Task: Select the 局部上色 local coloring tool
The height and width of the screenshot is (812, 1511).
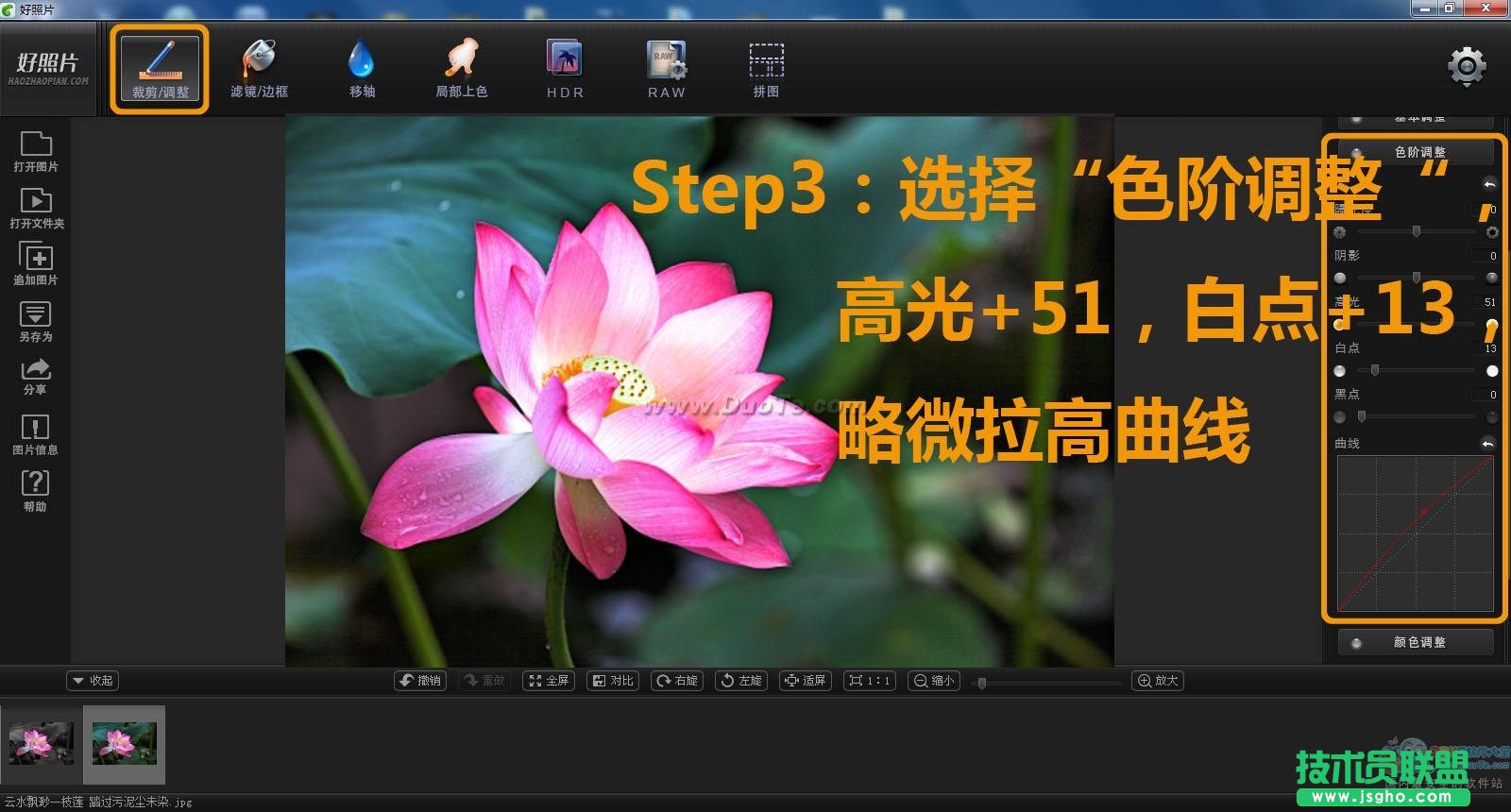Action: point(461,70)
